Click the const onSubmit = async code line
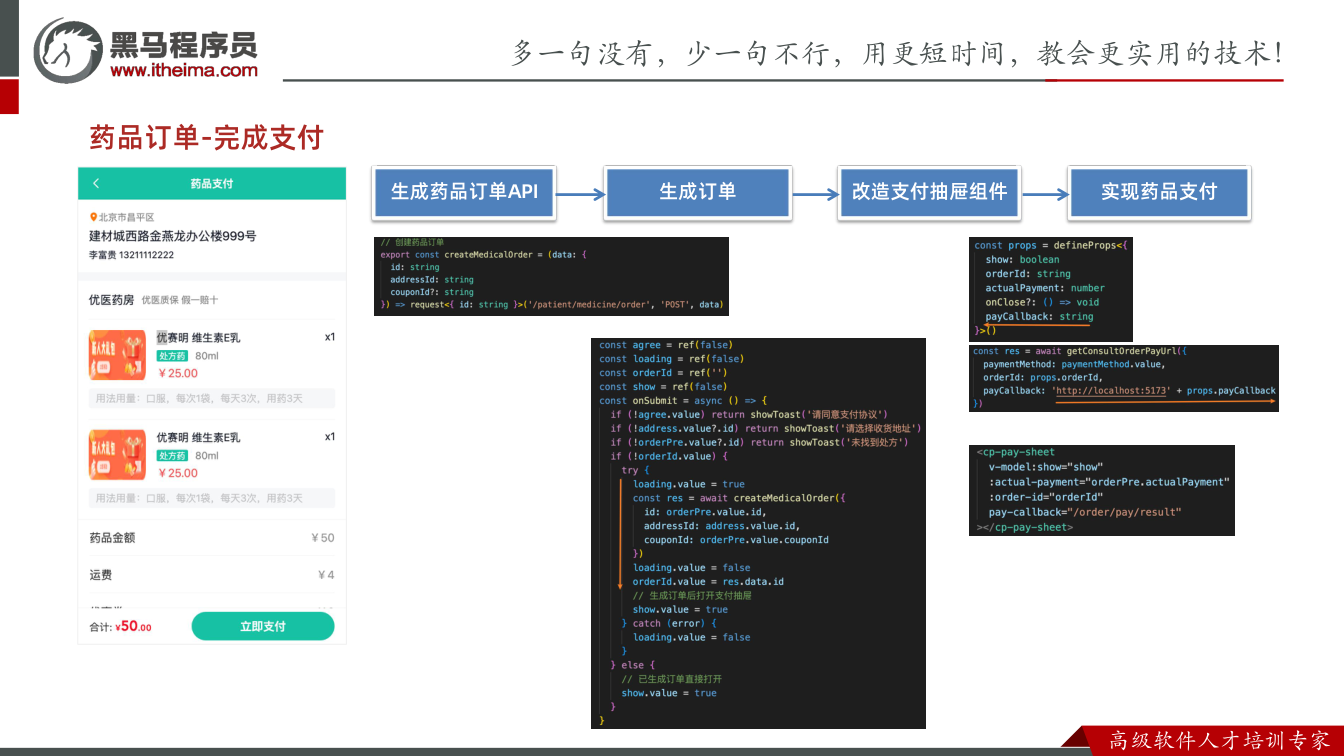The height and width of the screenshot is (756, 1344). (683, 400)
